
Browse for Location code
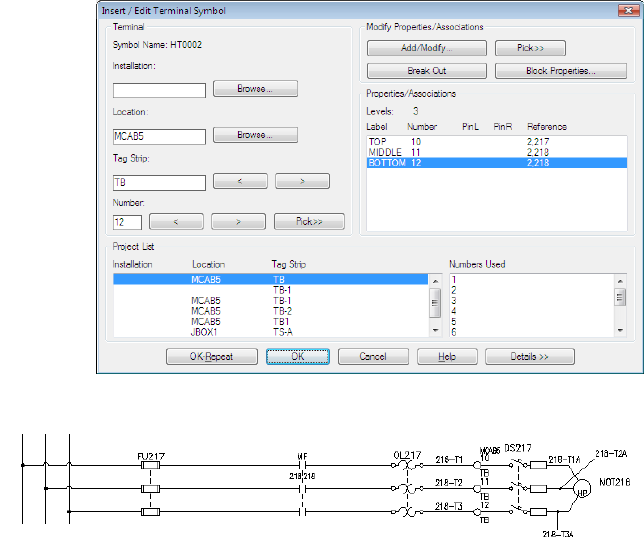(255, 135)
